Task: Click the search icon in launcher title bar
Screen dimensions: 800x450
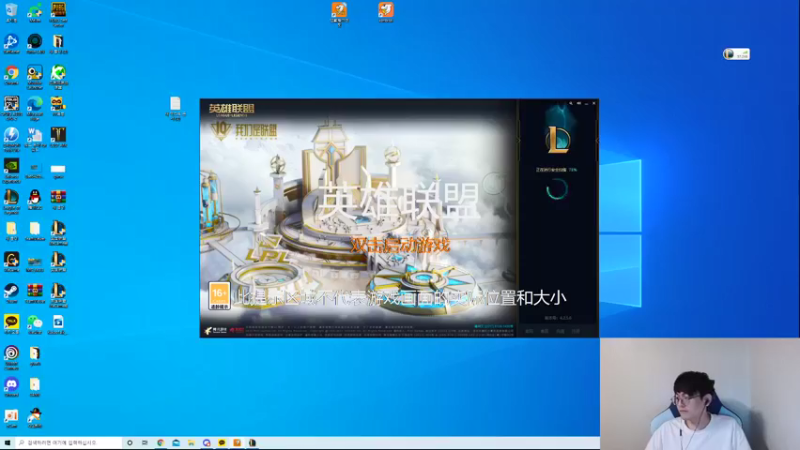Action: (570, 103)
